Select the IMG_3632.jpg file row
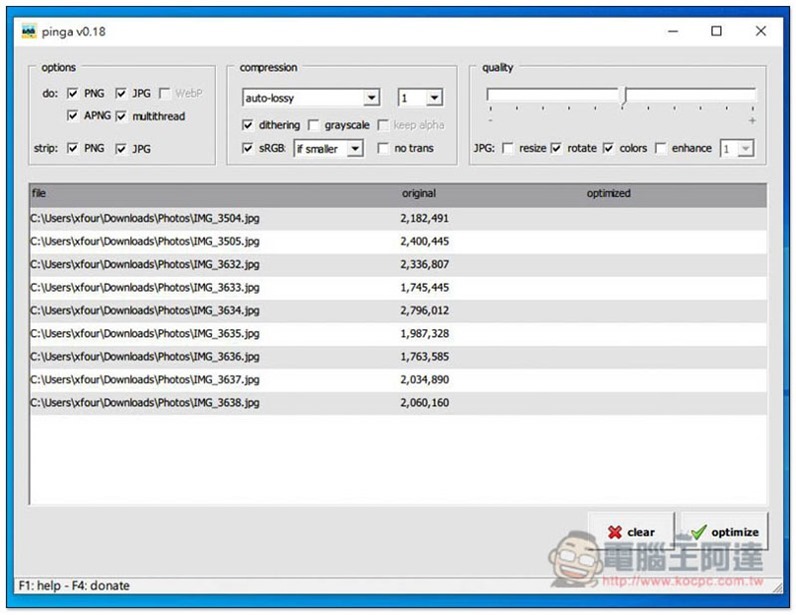This screenshot has width=796, height=615. pyautogui.click(x=398, y=265)
